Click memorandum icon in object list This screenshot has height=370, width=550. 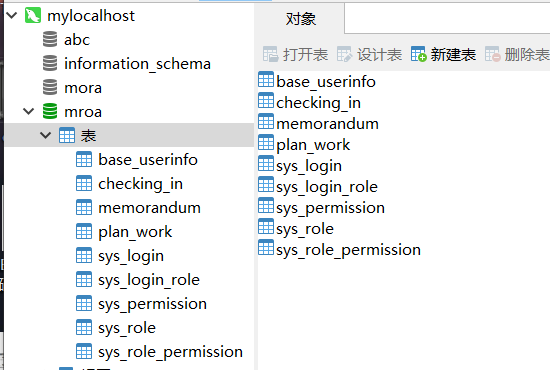pos(266,121)
